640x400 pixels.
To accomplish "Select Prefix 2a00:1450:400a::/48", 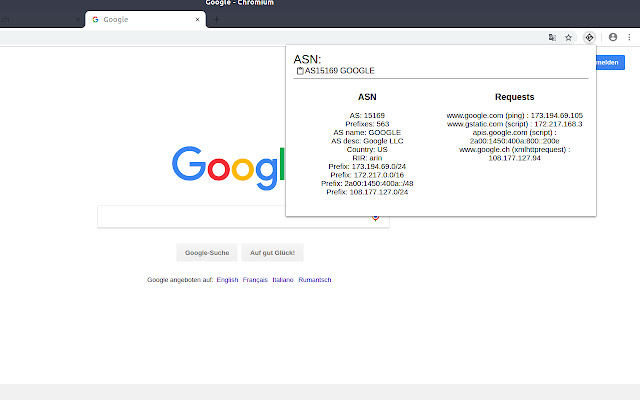I will 367,184.
